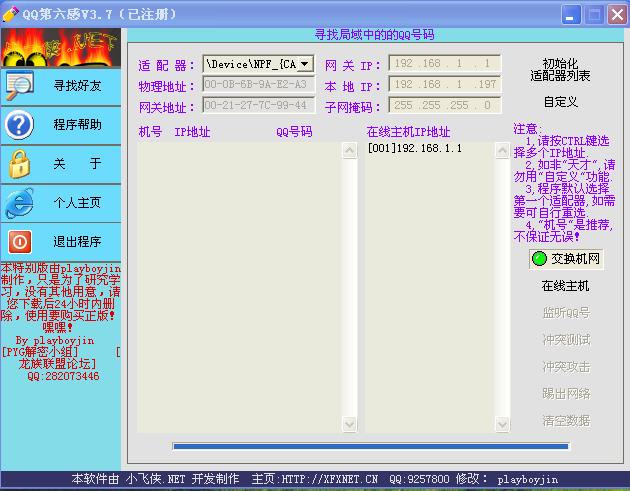Click the down arrow of QQ list scrollbar
The width and height of the screenshot is (630, 491).
point(350,424)
